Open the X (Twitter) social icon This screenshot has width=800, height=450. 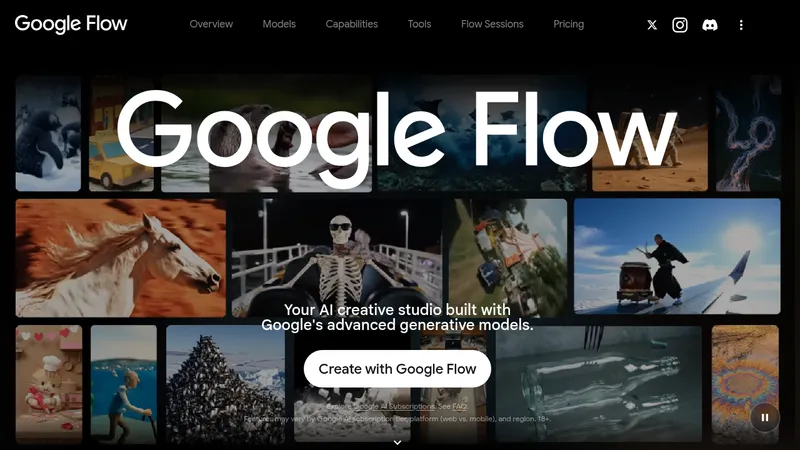[x=652, y=25]
